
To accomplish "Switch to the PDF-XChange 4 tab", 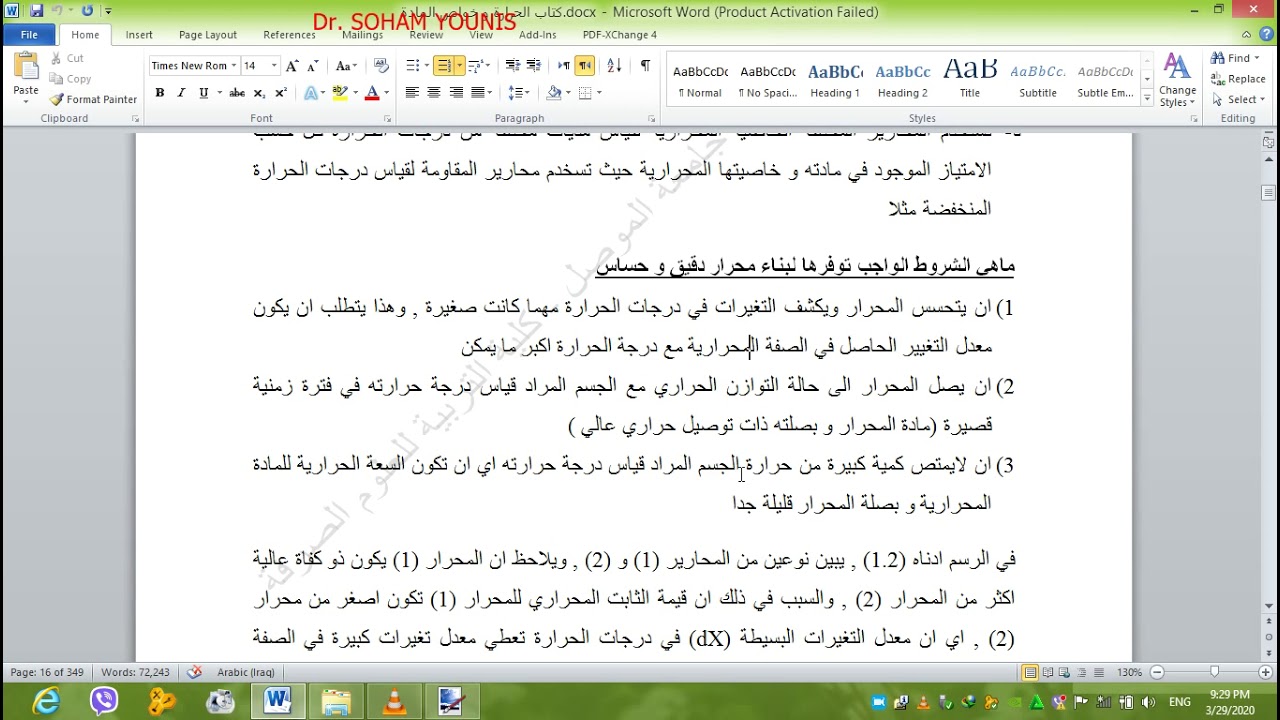I will click(620, 34).
